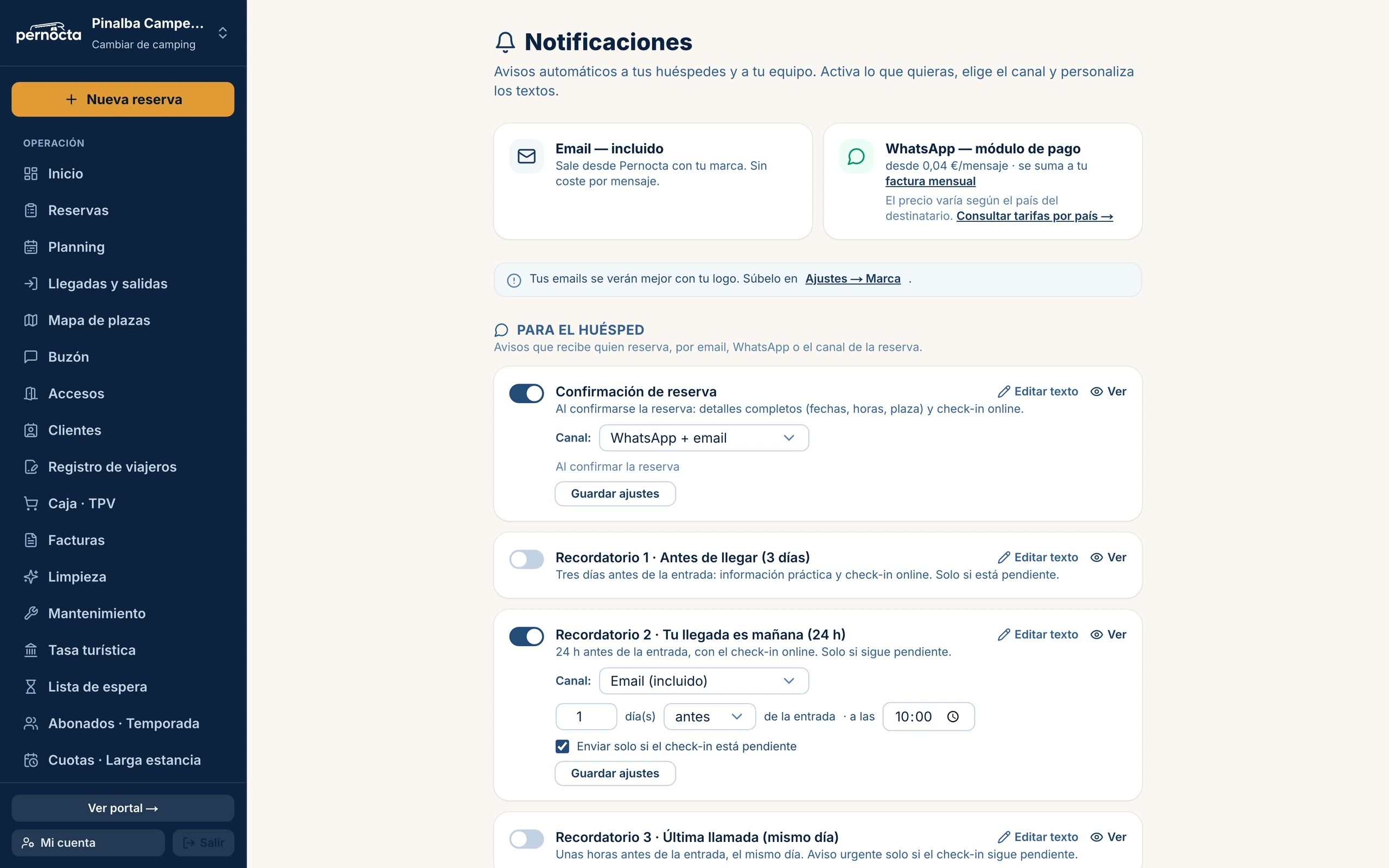
Task: Click the Facturas document icon
Action: 31,540
